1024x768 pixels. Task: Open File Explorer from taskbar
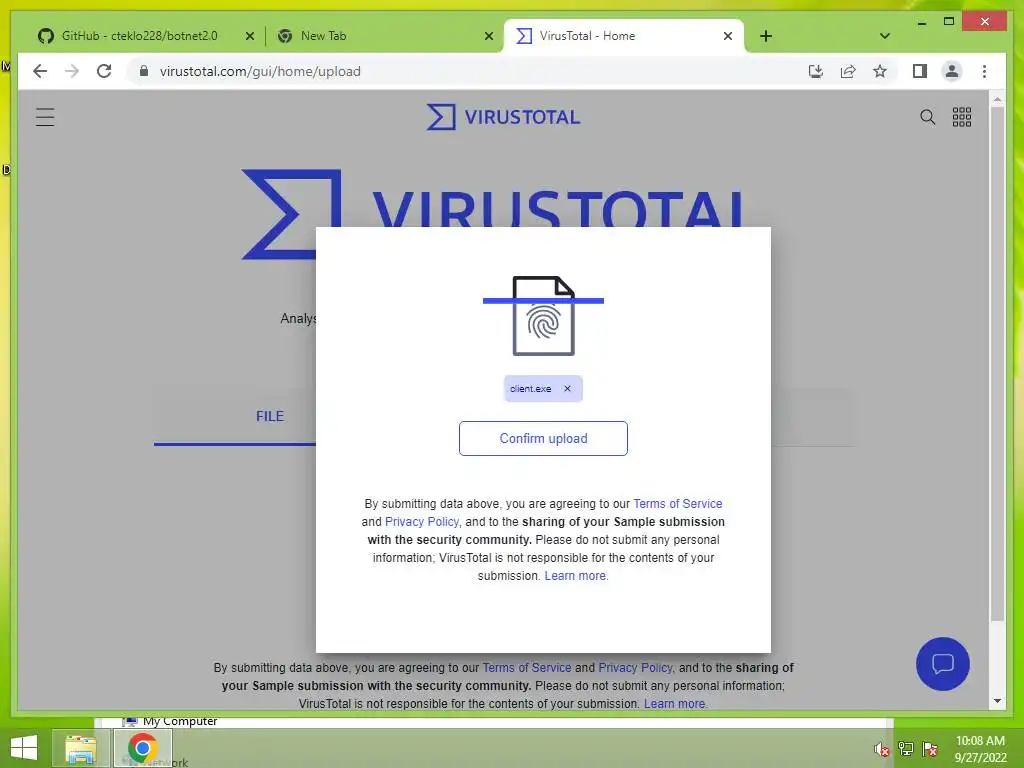pos(80,748)
